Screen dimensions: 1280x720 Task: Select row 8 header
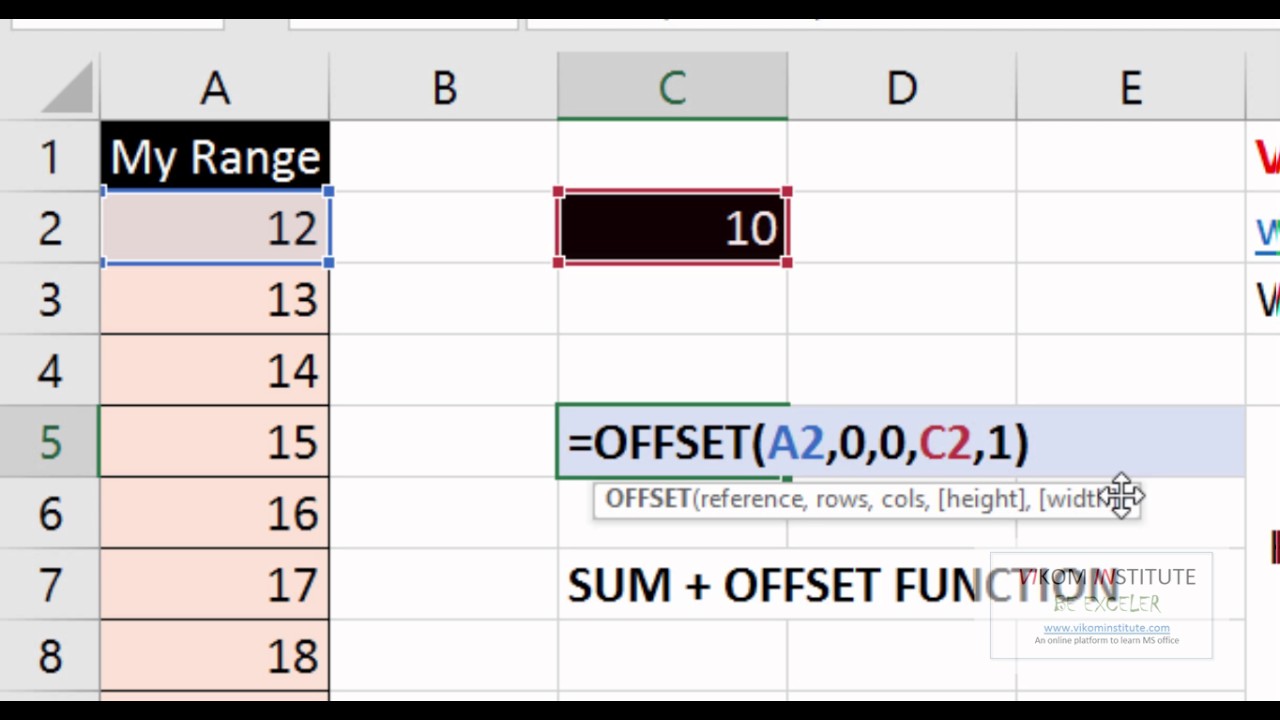50,655
